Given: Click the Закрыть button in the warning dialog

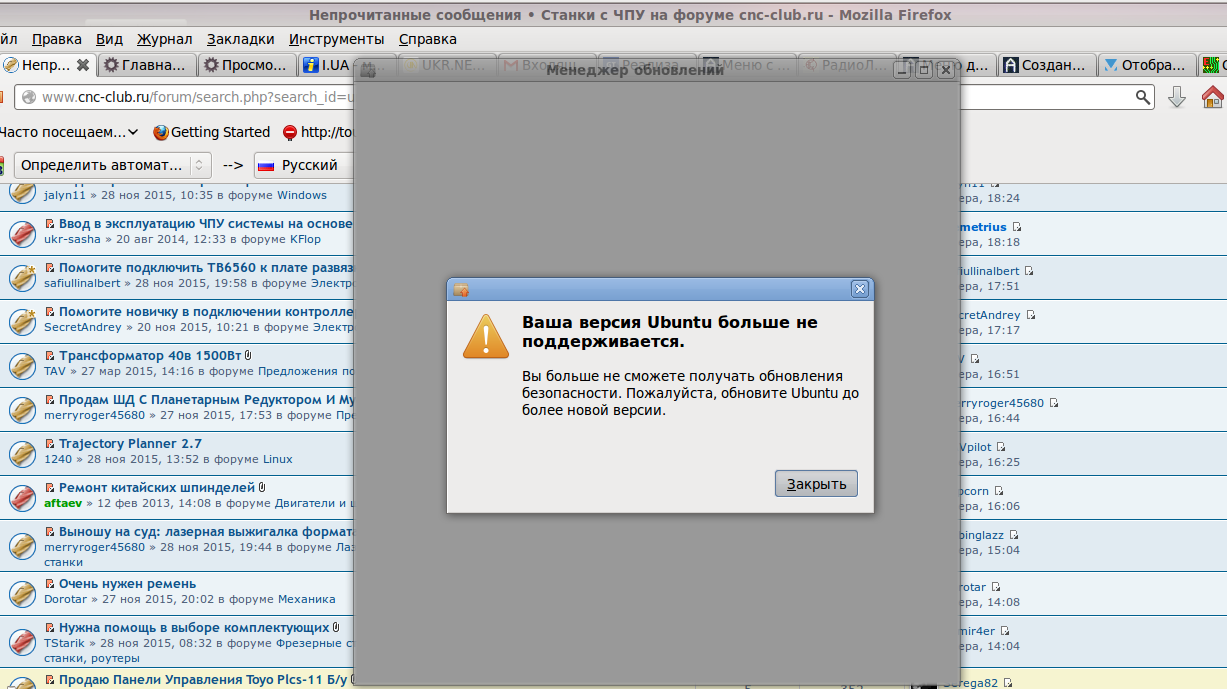Looking at the screenshot, I should [x=816, y=484].
